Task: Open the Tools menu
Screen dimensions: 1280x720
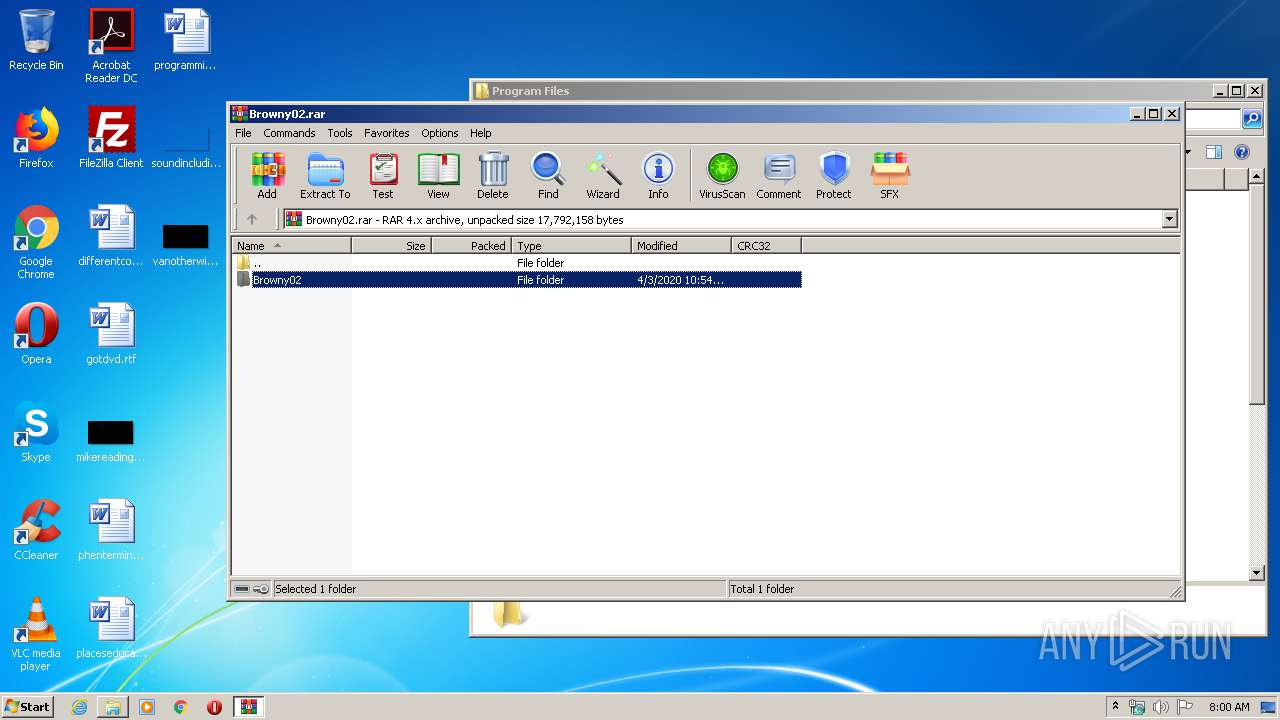Action: (x=340, y=133)
